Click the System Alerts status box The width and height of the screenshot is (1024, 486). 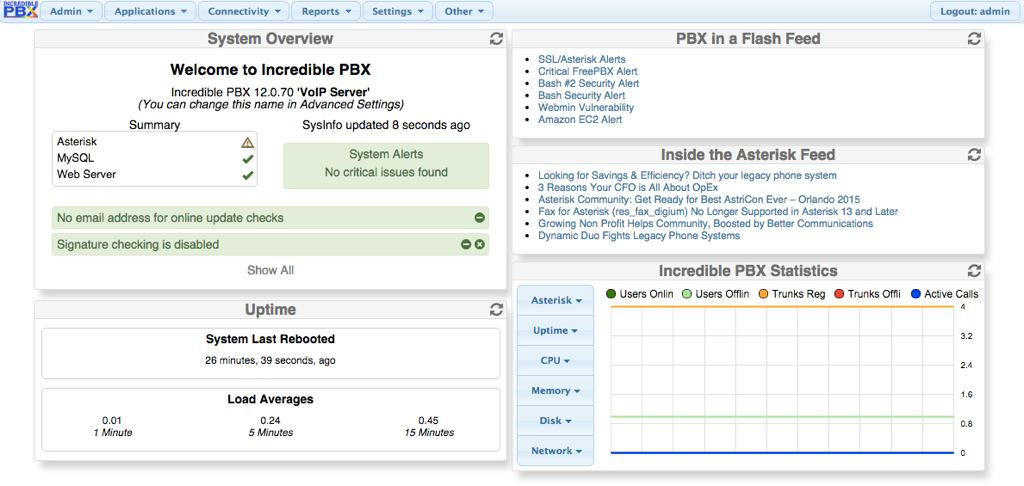pyautogui.click(x=386, y=166)
